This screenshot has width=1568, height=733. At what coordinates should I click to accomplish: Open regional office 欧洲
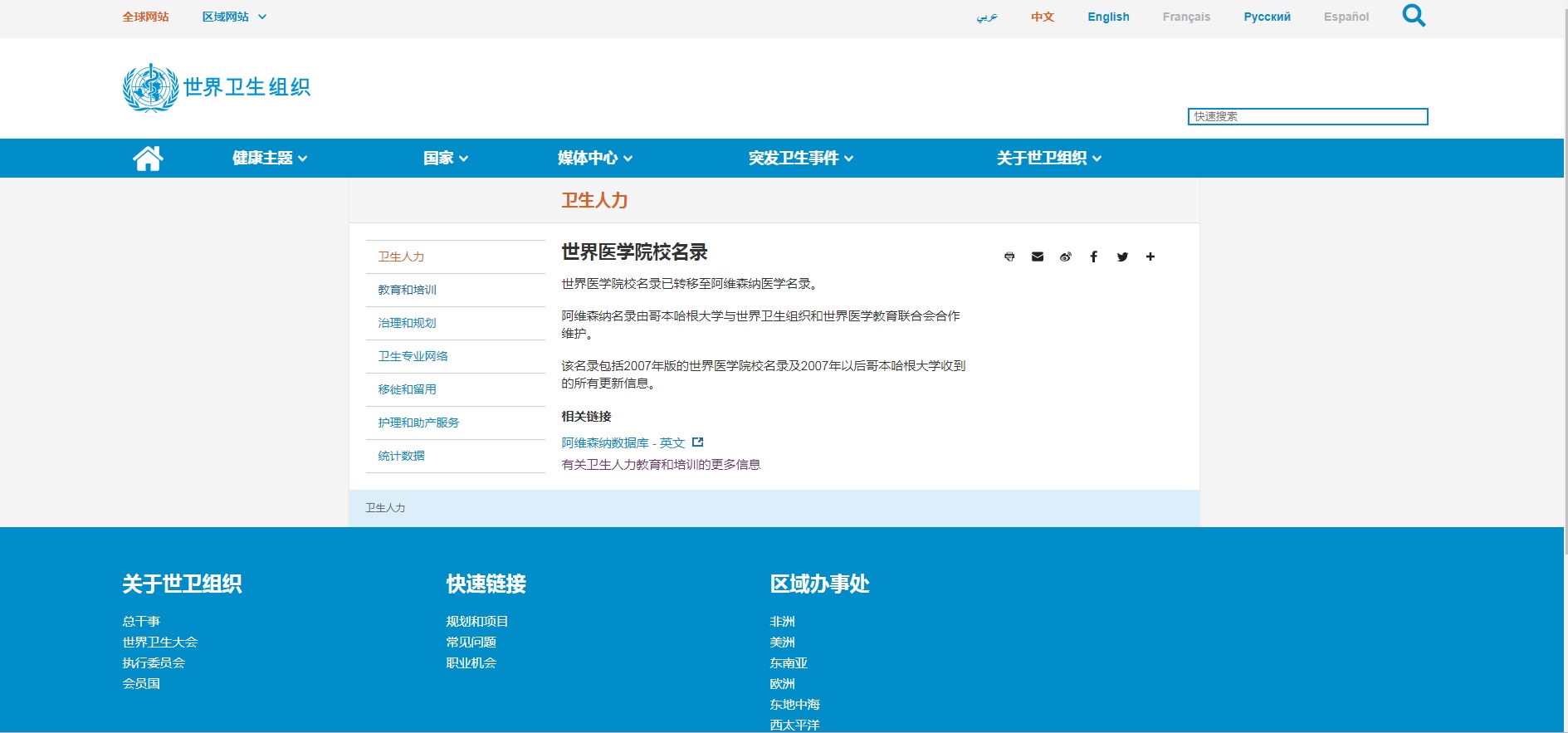(782, 683)
